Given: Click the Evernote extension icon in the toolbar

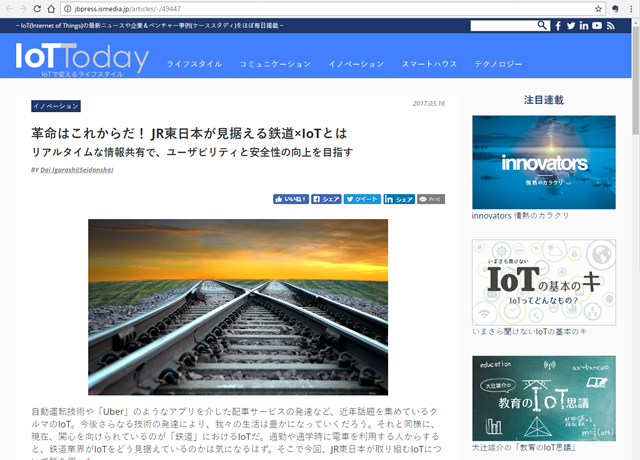Looking at the screenshot, I should coord(614,8).
